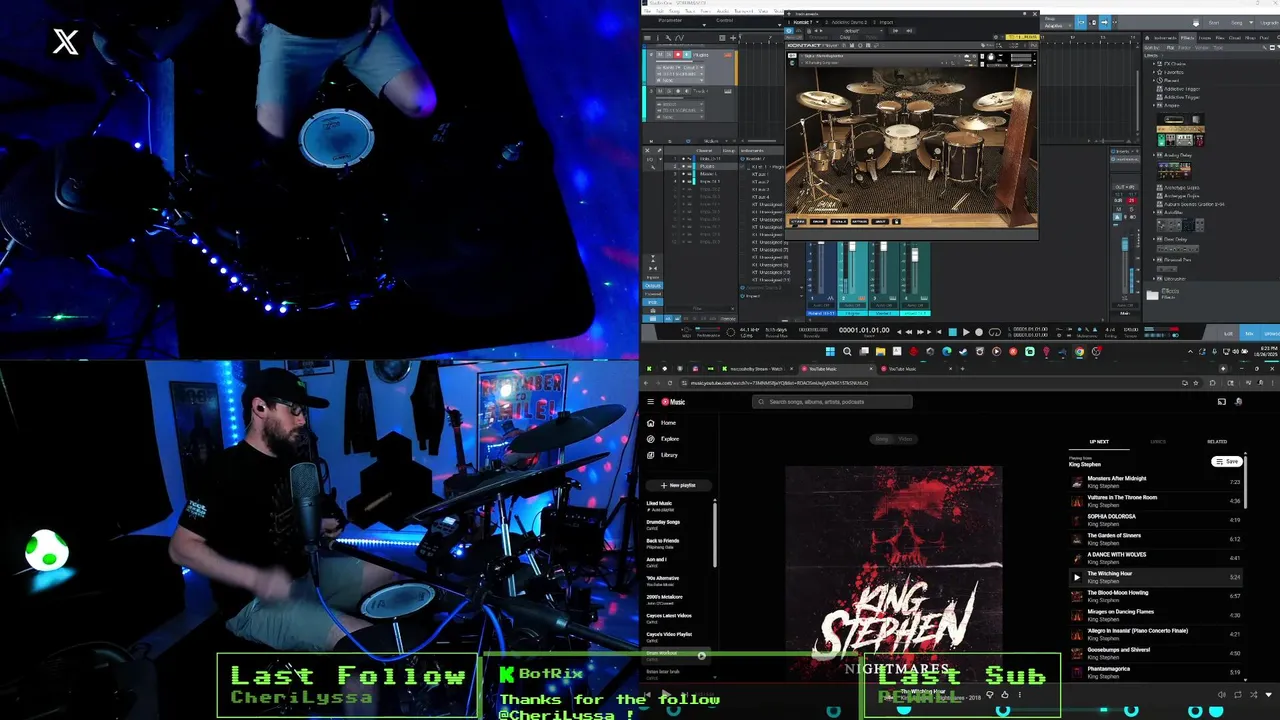1280x720 pixels.
Task: Open Windows taskbar search
Action: (847, 351)
